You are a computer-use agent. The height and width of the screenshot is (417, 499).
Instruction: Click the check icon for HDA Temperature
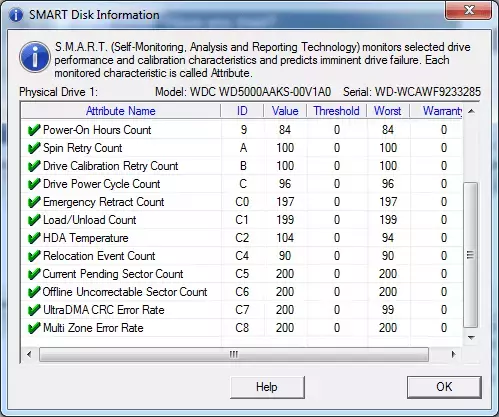34,238
